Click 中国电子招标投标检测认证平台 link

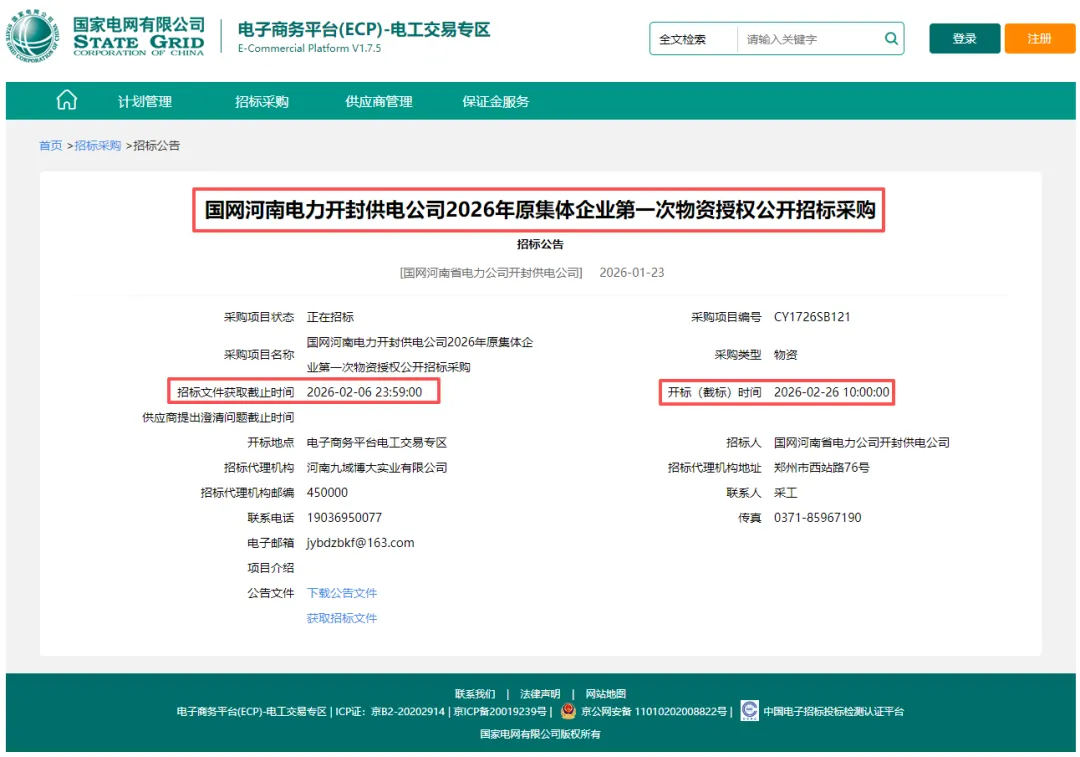(x=833, y=712)
